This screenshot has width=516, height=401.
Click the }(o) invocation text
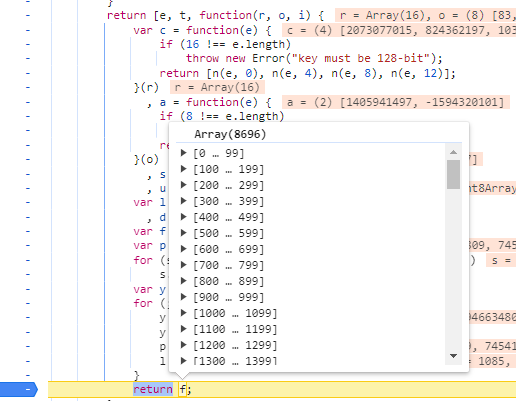(146, 159)
